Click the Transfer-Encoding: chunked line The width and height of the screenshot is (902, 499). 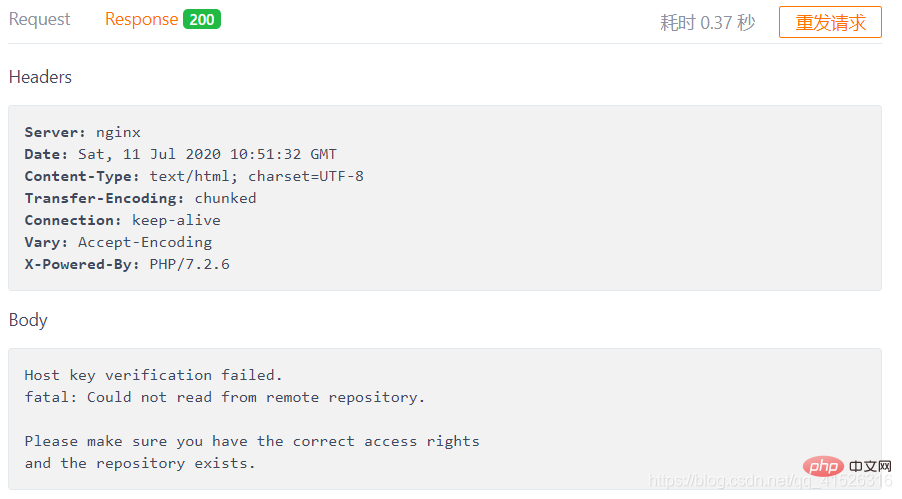(140, 198)
